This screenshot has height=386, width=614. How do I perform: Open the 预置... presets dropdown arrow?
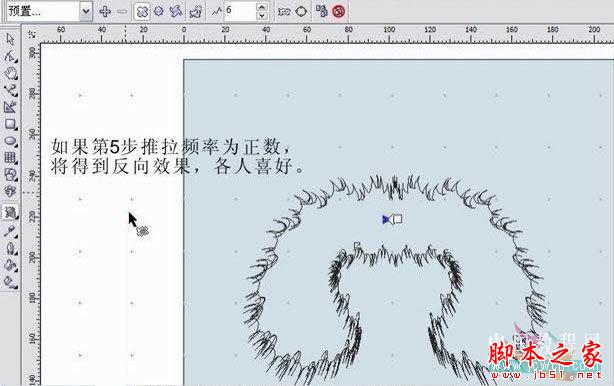[86, 11]
